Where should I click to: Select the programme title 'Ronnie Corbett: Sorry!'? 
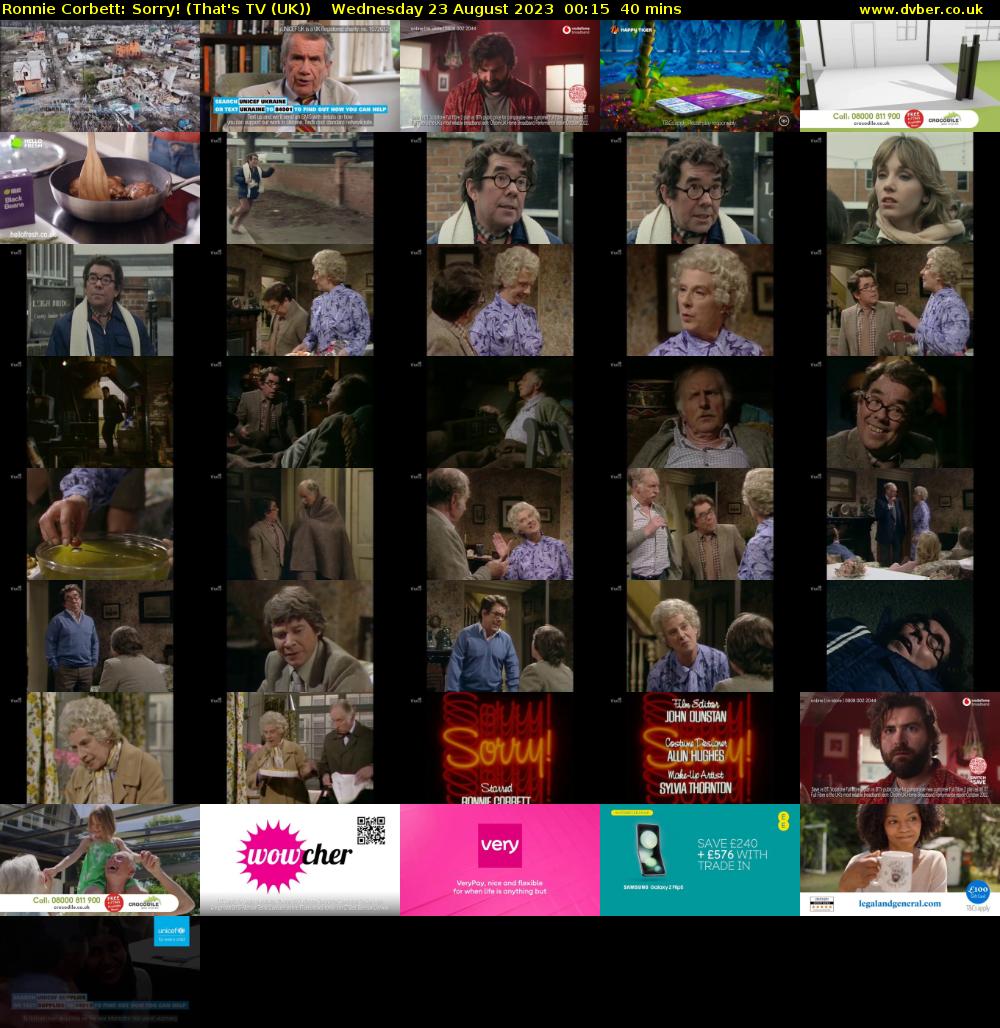tap(91, 9)
